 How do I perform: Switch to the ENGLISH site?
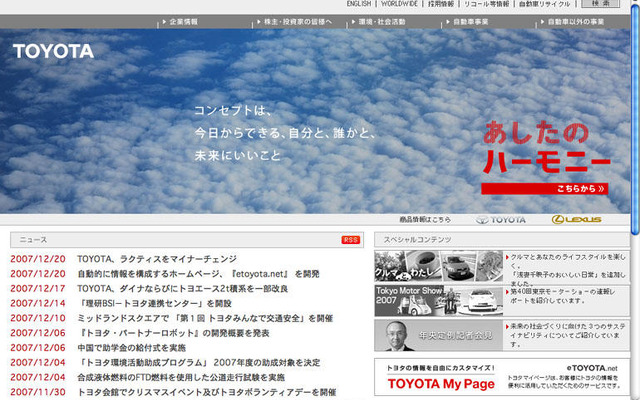click(x=359, y=4)
